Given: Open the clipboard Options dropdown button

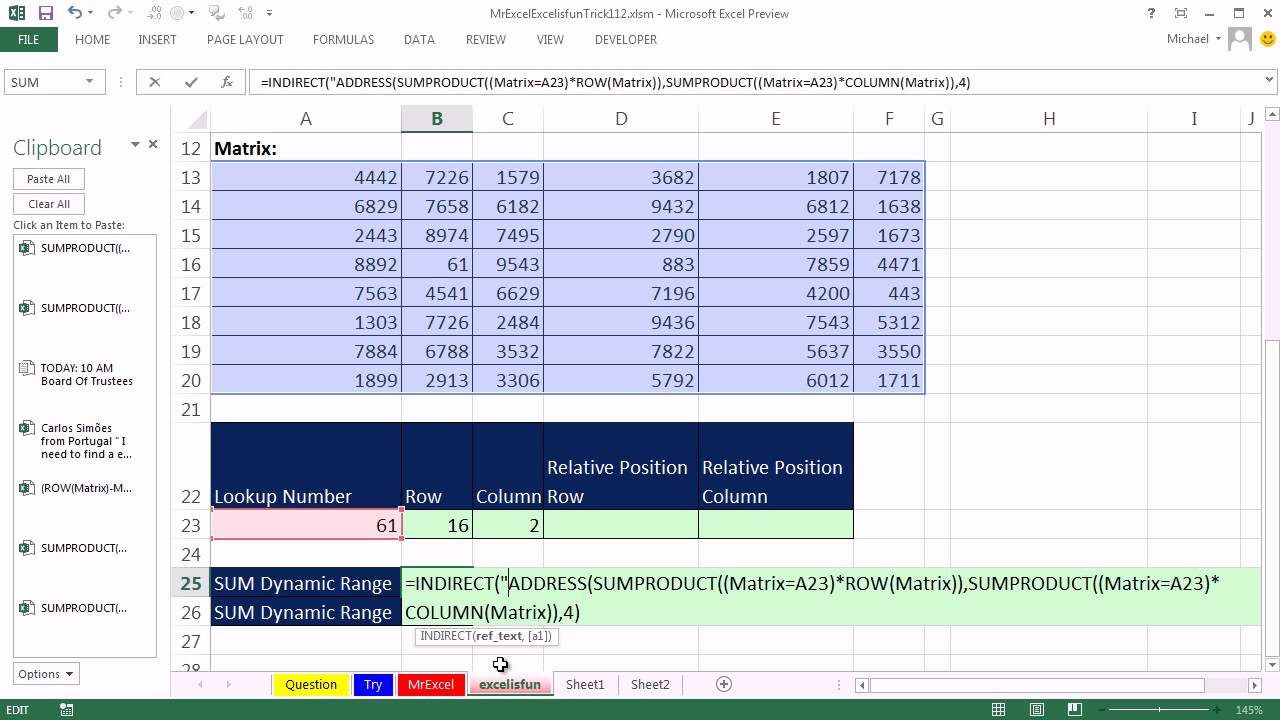Looking at the screenshot, I should 46,674.
